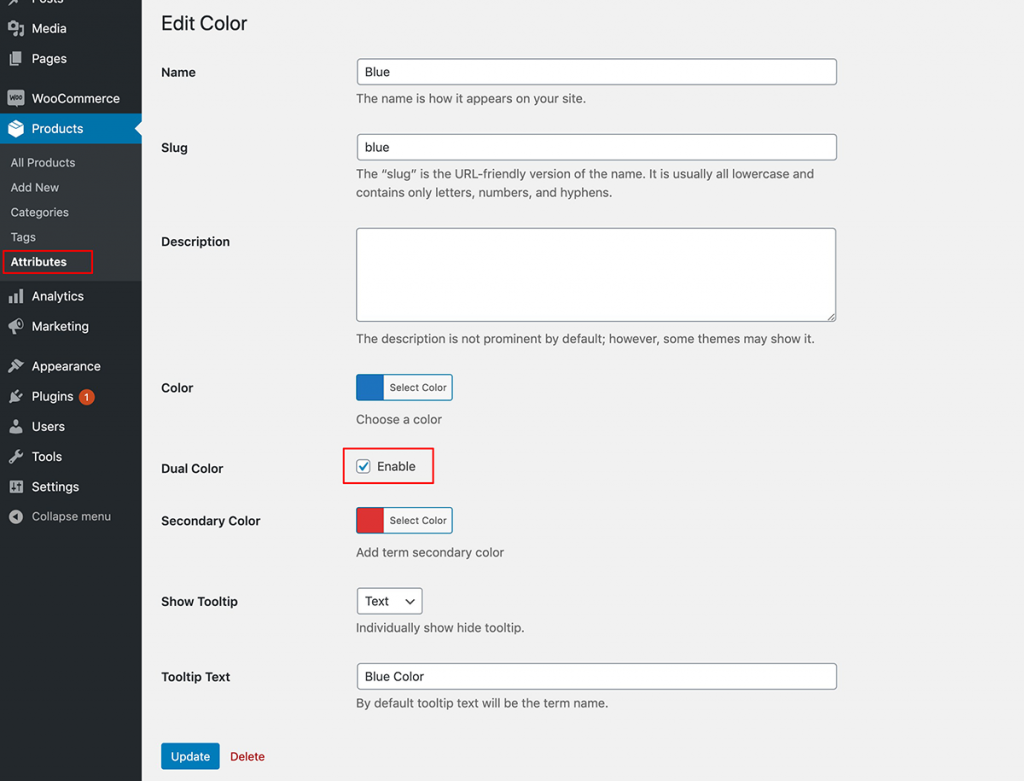Viewport: 1024px width, 781px height.
Task: Click the Tooltip Text input field
Action: (596, 677)
